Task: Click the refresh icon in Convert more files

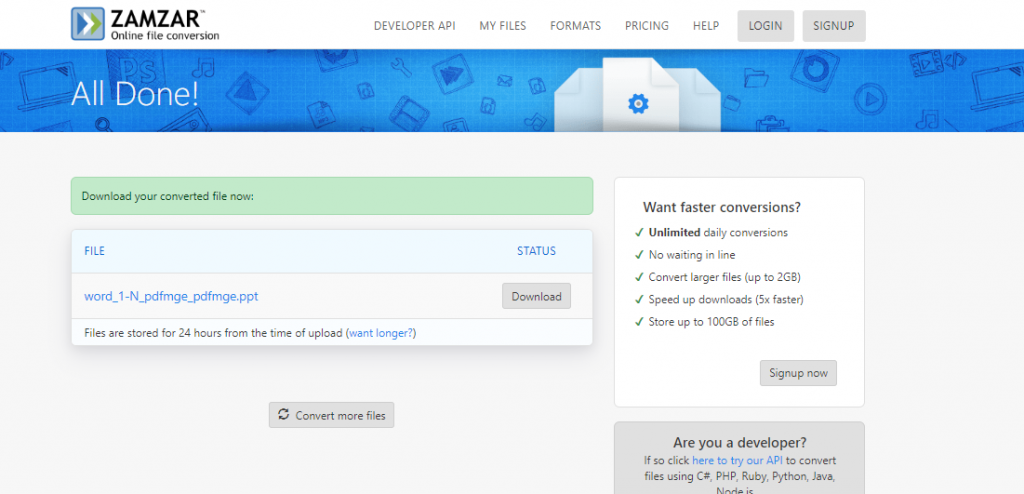Action: click(283, 414)
